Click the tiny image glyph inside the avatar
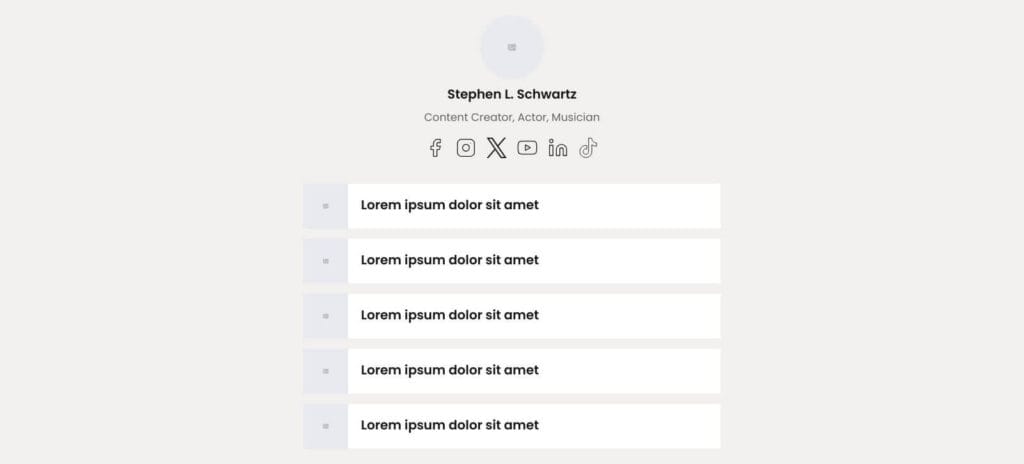The image size is (1024, 464). pos(512,47)
